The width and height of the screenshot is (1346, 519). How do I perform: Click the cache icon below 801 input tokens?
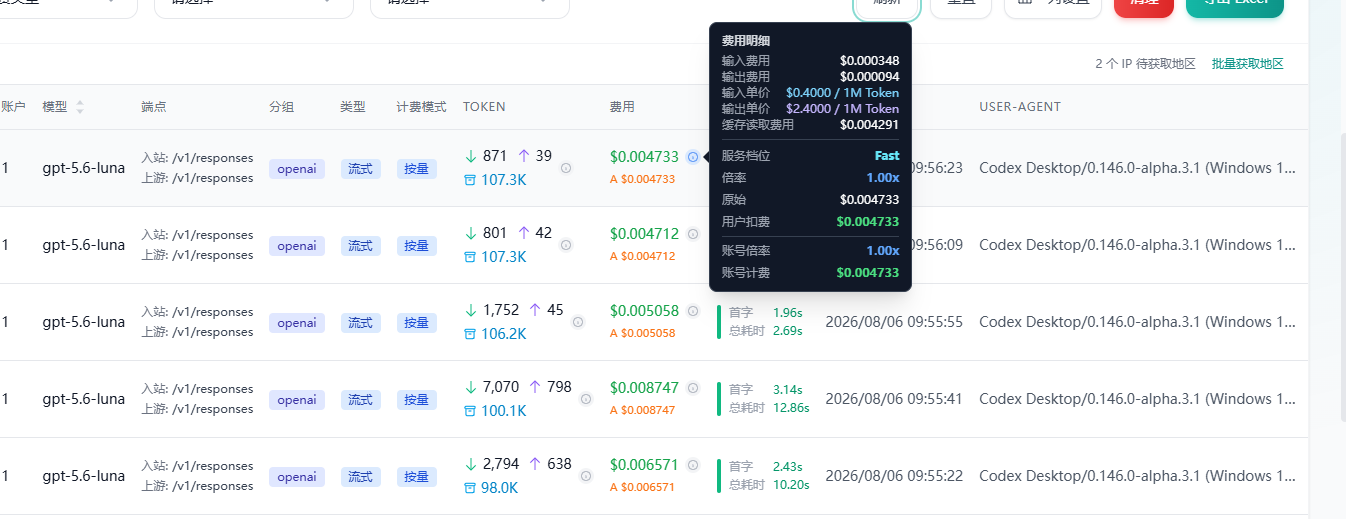pyautogui.click(x=470, y=257)
